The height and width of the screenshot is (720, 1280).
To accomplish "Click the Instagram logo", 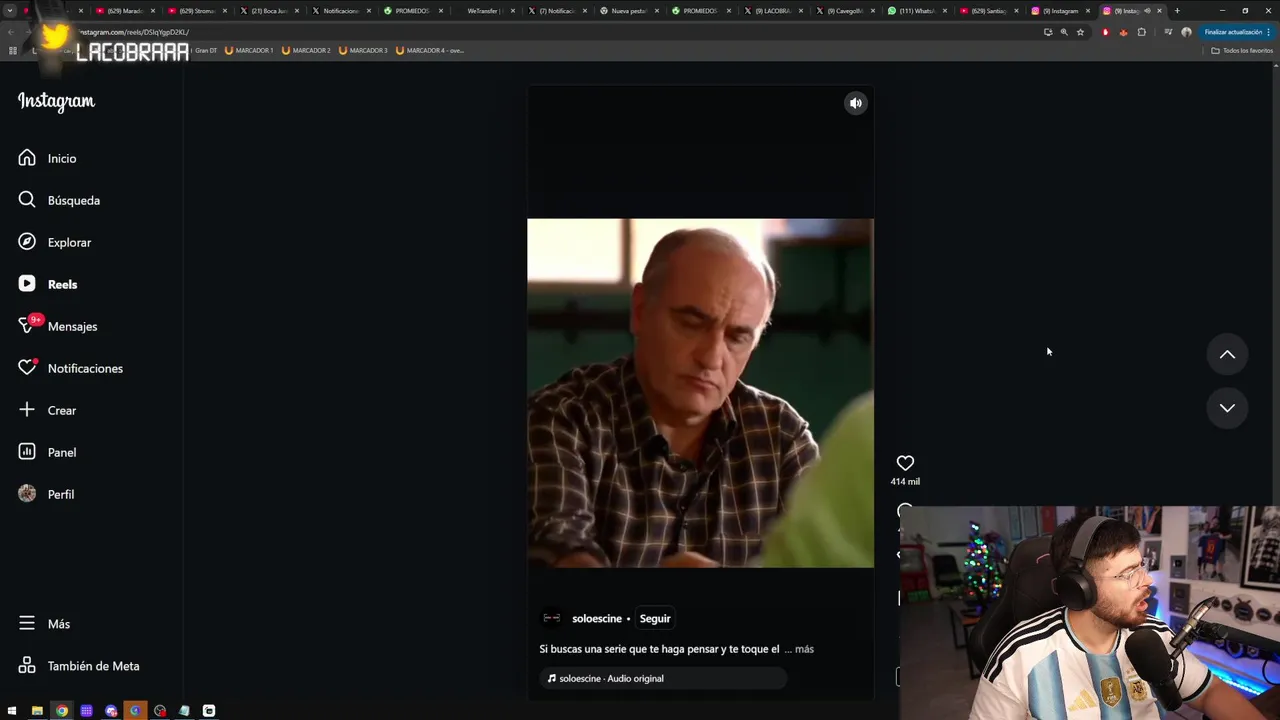I will click(56, 101).
